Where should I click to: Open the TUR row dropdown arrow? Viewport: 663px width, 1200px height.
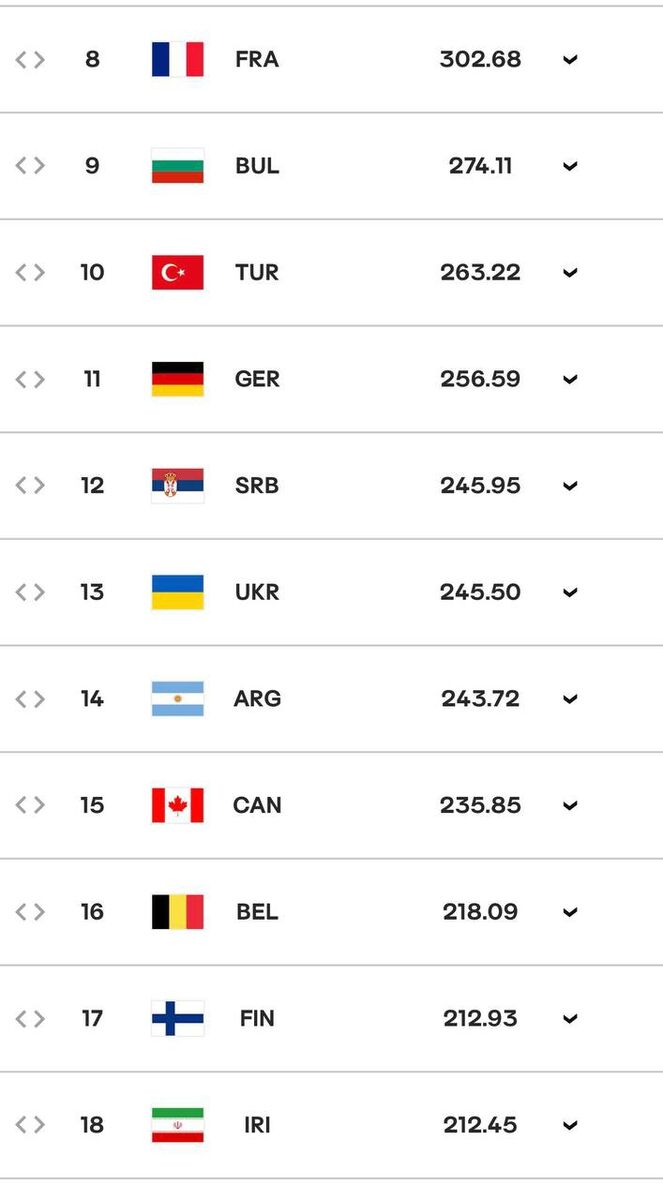point(570,273)
